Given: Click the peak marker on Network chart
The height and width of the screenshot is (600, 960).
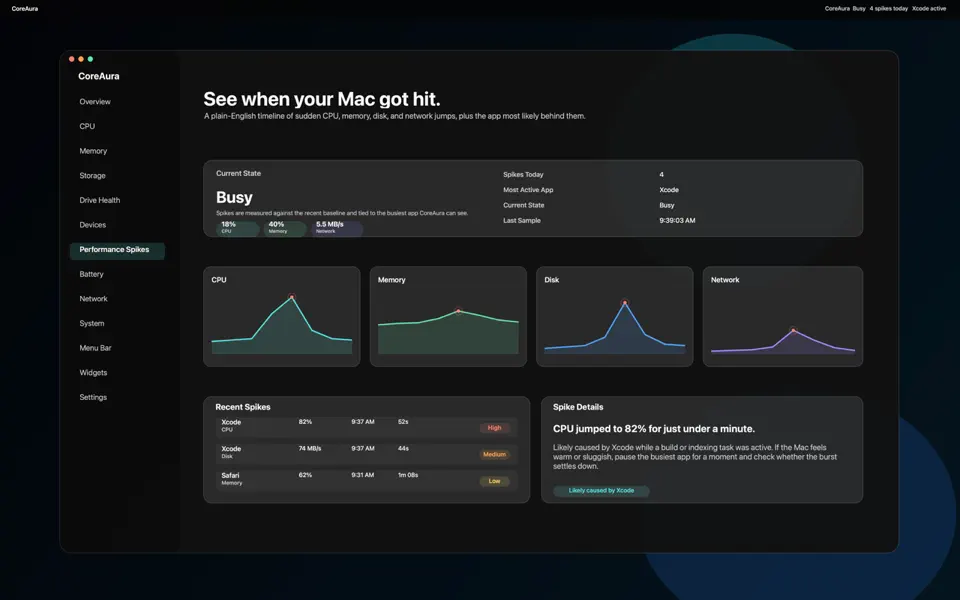Looking at the screenshot, I should pyautogui.click(x=793, y=330).
